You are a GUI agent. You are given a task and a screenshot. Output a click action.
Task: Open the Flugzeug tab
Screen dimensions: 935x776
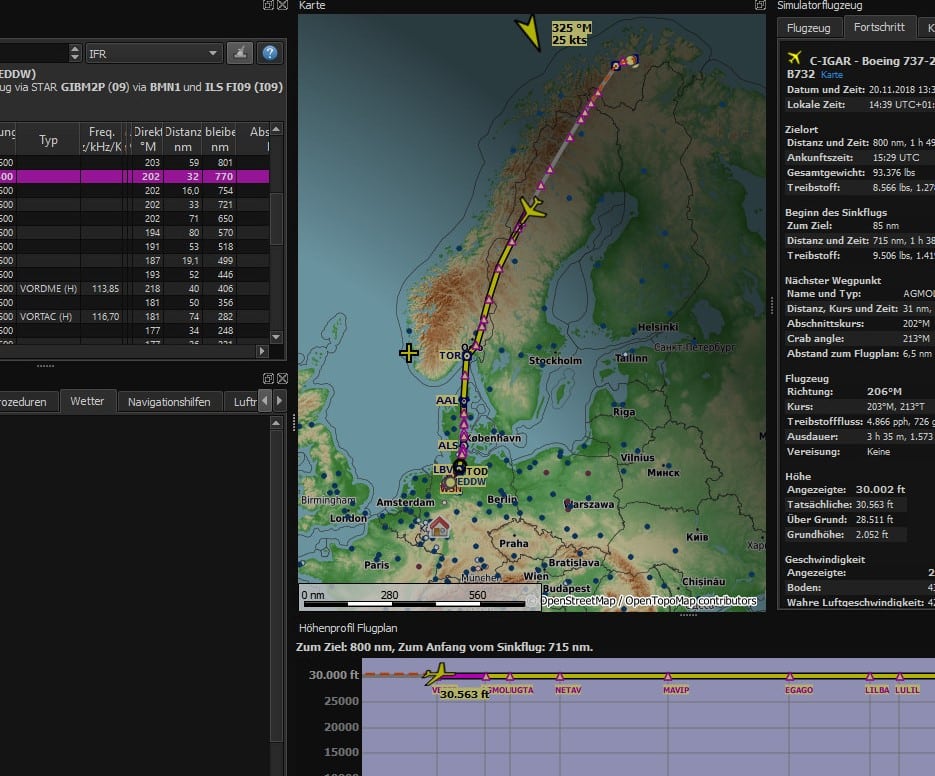pyautogui.click(x=808, y=28)
